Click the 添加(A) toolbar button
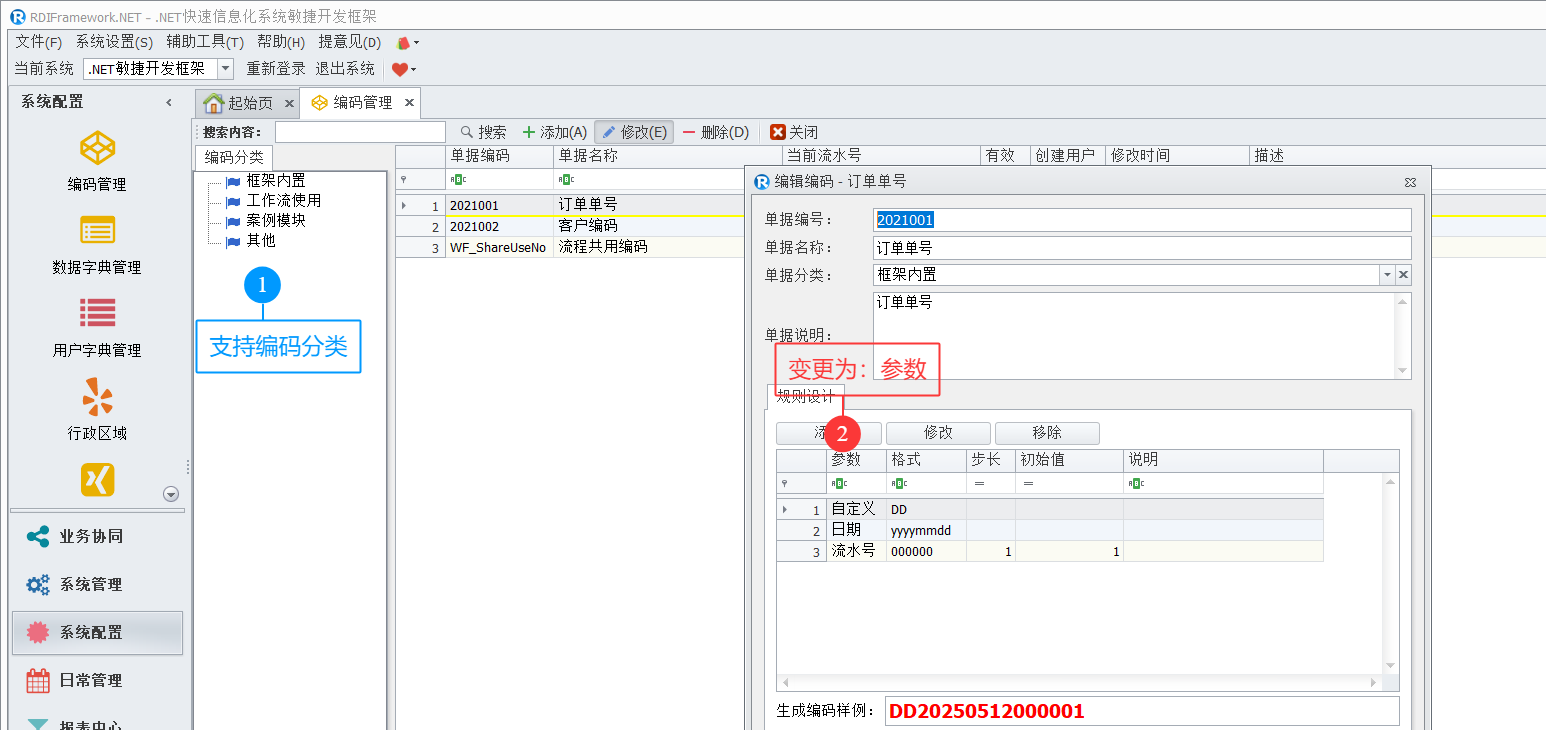This screenshot has height=730, width=1546. pos(554,131)
